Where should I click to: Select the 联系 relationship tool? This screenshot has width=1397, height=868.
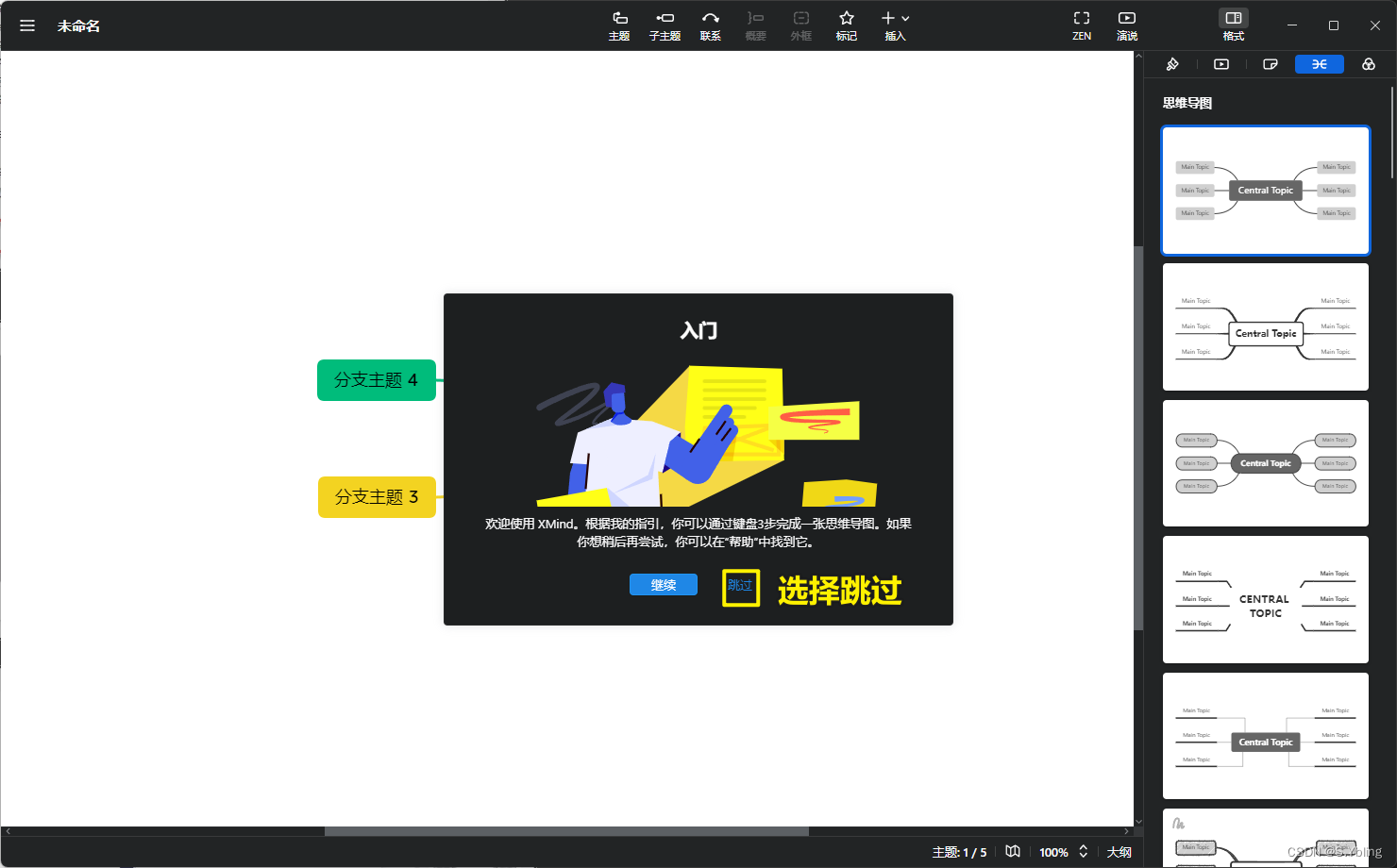click(x=711, y=25)
